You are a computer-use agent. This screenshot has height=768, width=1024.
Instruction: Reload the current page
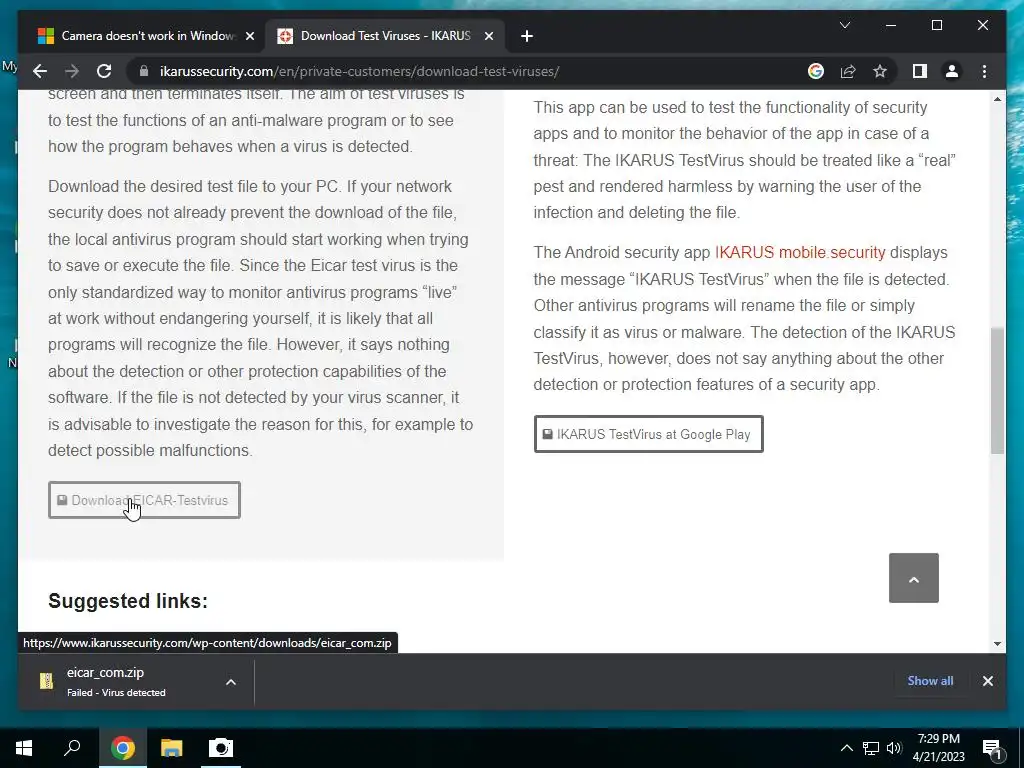click(x=104, y=71)
